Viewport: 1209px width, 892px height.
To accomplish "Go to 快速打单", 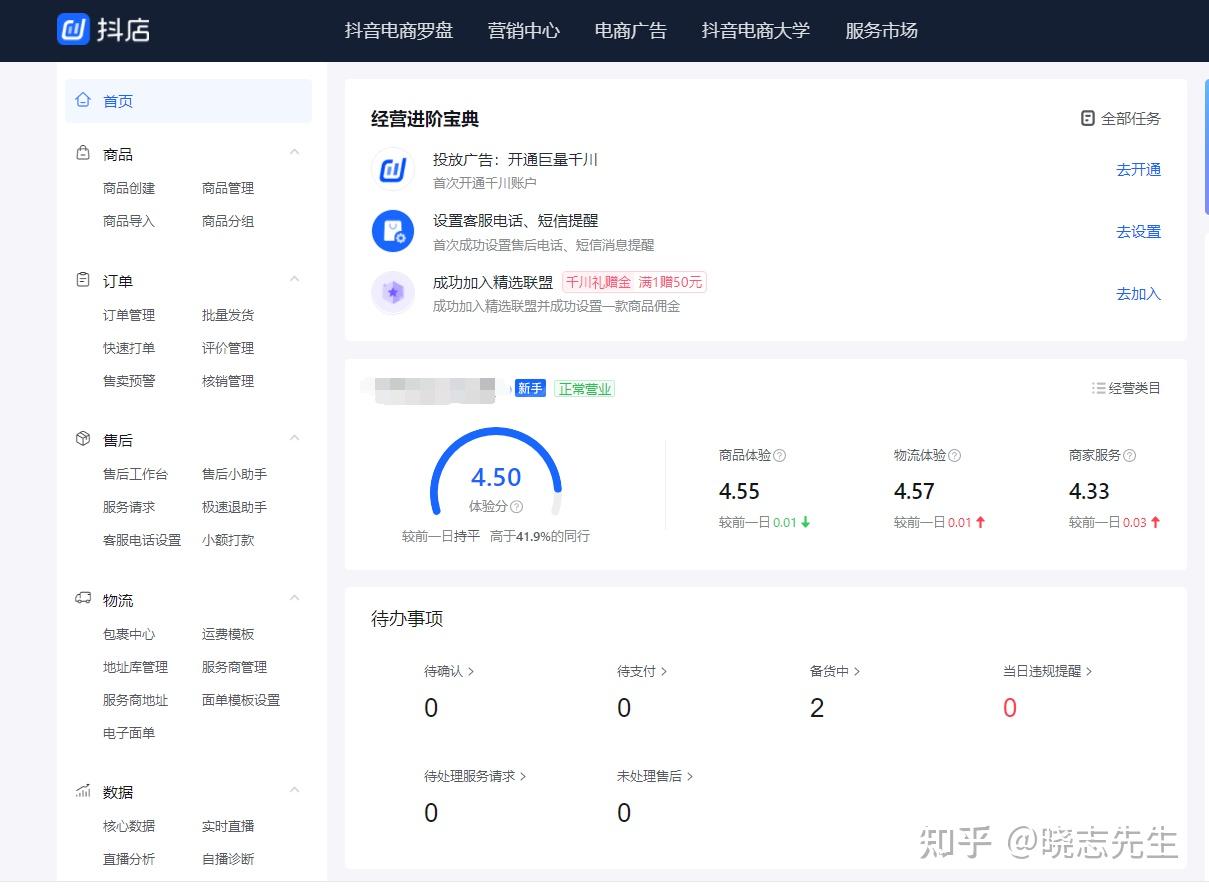I will 129,348.
